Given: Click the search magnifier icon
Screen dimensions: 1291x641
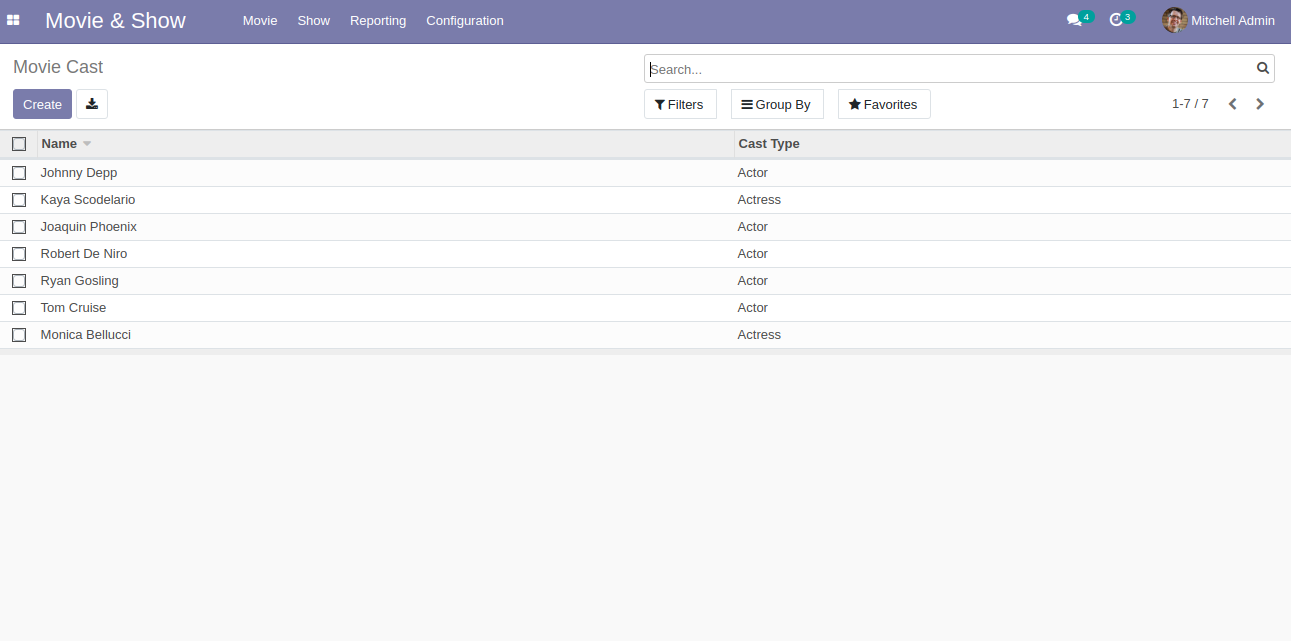Looking at the screenshot, I should 1263,69.
